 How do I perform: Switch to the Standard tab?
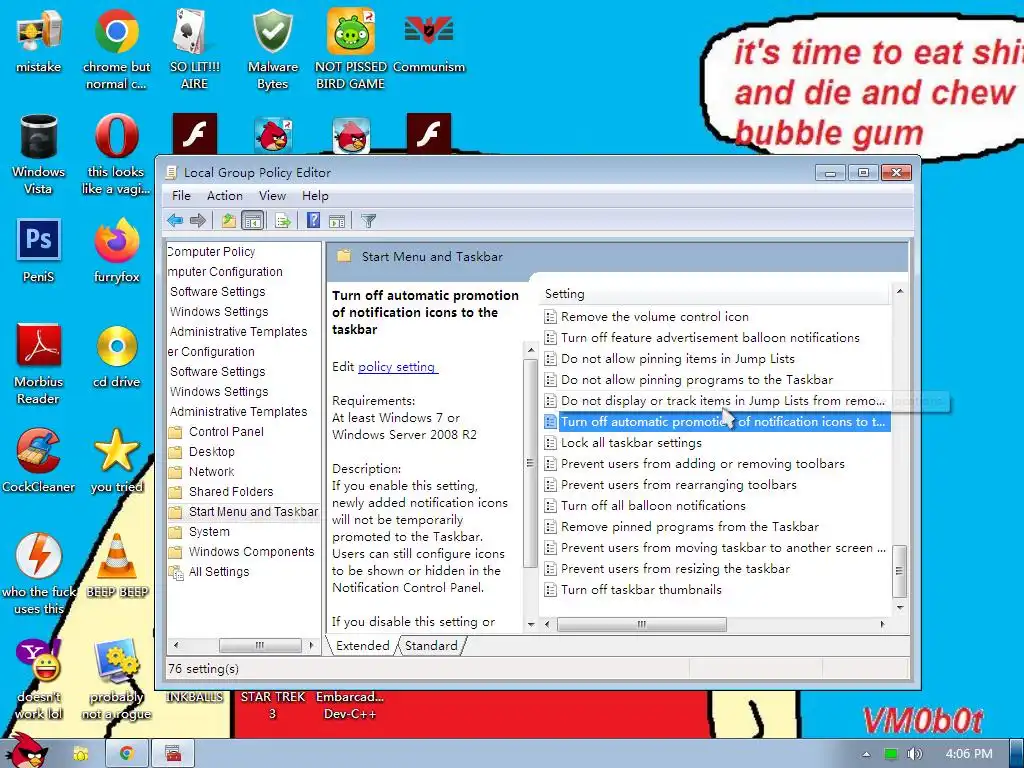431,646
